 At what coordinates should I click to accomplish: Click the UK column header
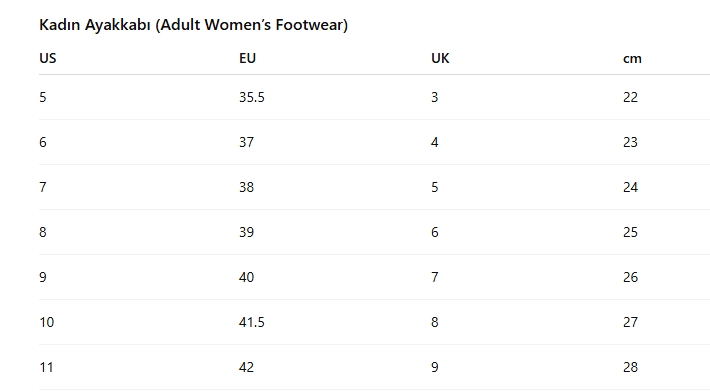(440, 58)
